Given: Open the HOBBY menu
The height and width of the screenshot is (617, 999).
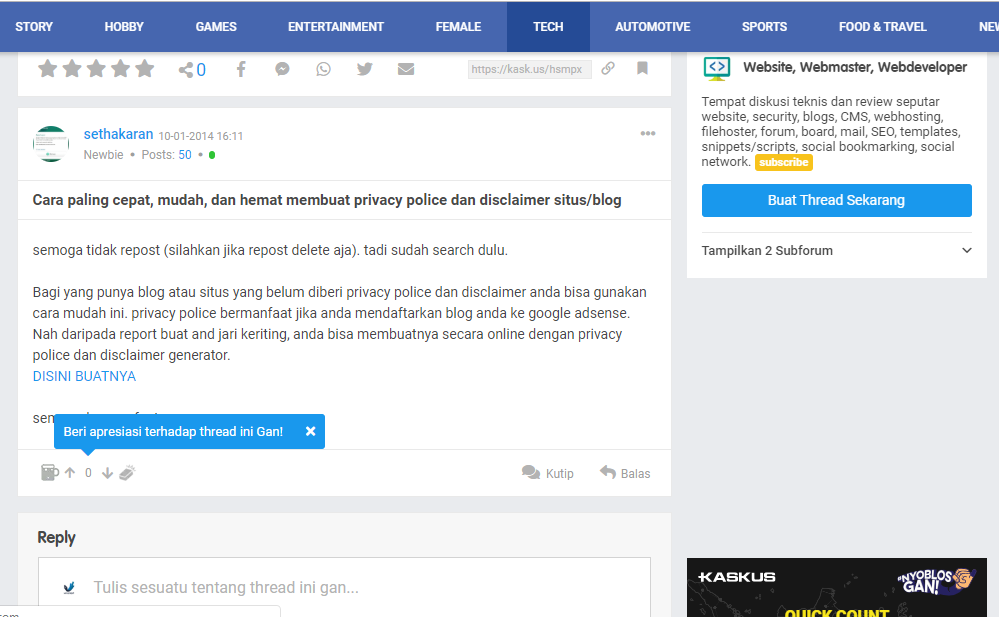Looking at the screenshot, I should tap(124, 27).
